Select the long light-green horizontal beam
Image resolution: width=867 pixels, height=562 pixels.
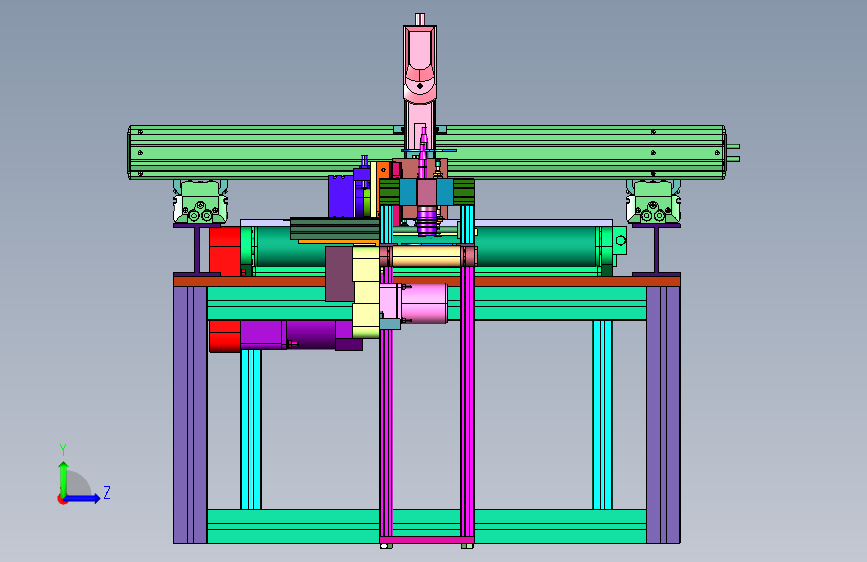(x=427, y=152)
